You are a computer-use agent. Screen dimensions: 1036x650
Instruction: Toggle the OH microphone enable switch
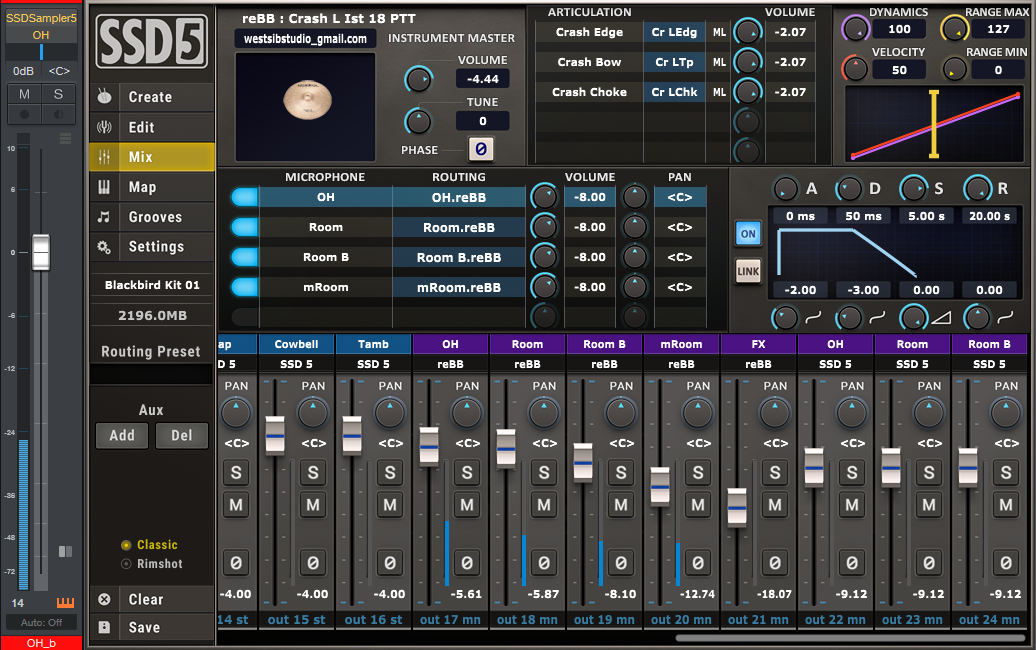pos(244,197)
